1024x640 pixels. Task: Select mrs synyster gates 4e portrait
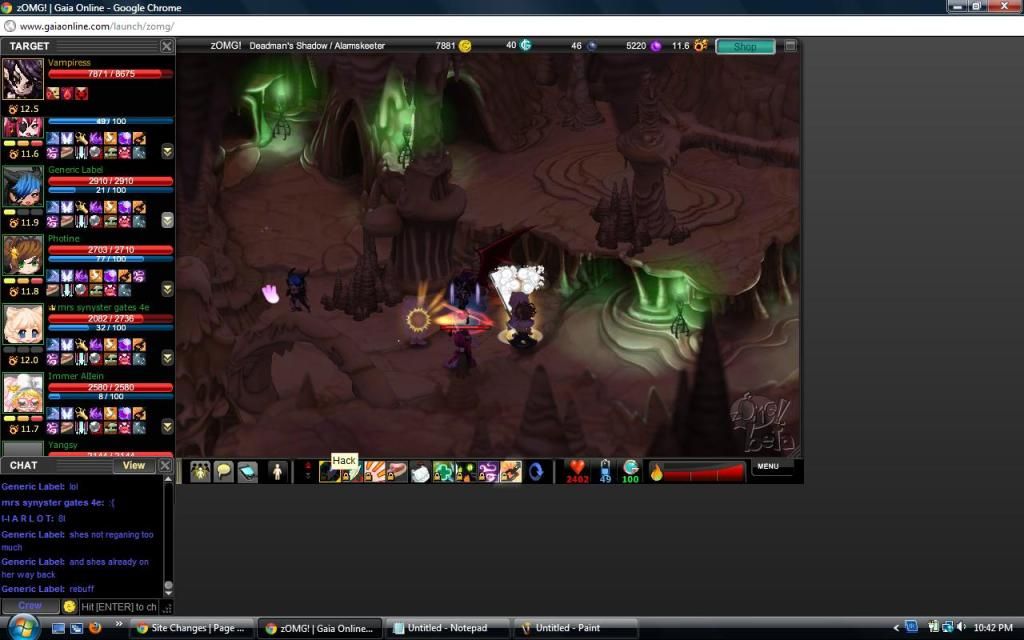pyautogui.click(x=23, y=324)
